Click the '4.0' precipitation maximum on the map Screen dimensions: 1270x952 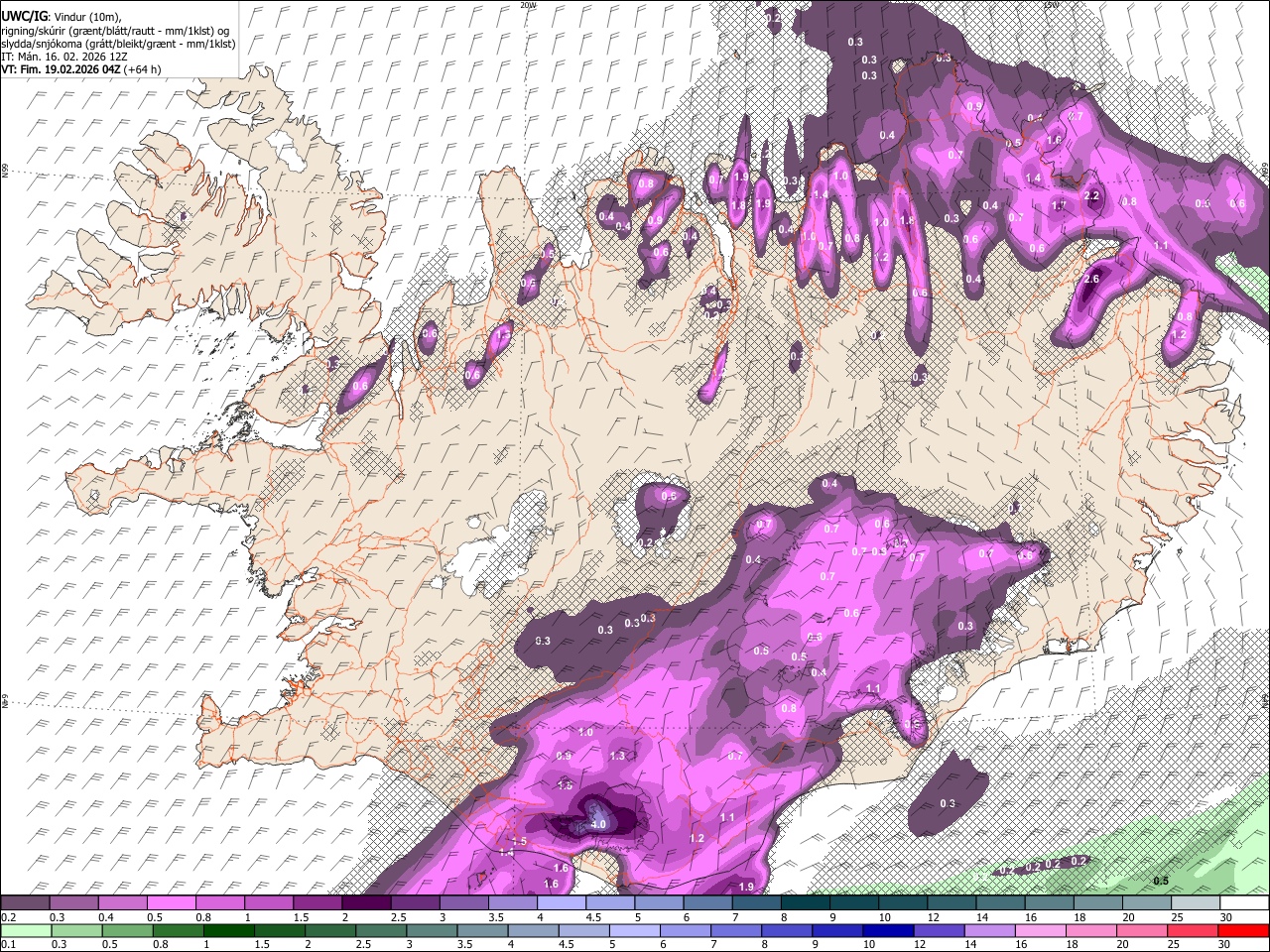pos(597,824)
